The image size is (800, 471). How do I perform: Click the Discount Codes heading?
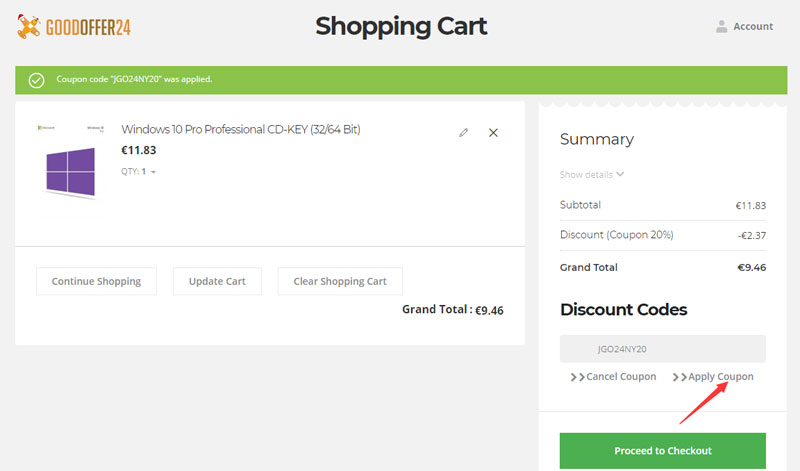tap(623, 309)
